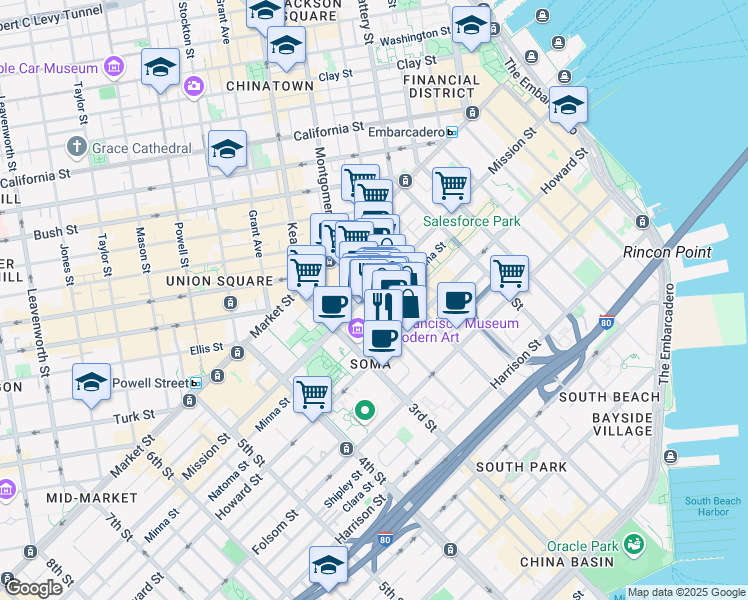Click the purple Cable Car Museum icon

tap(114, 66)
